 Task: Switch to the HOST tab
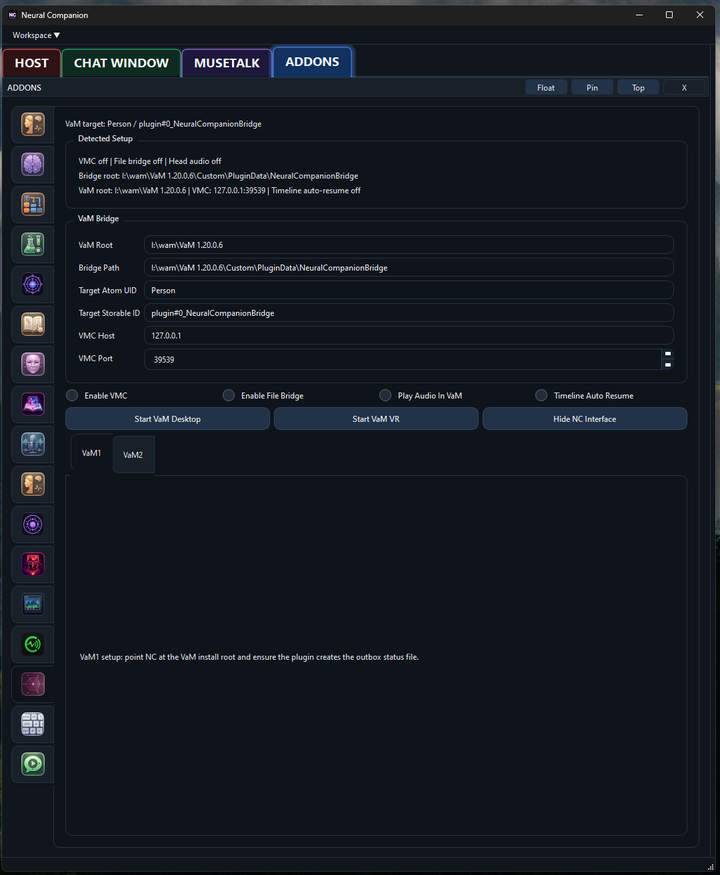(32, 62)
